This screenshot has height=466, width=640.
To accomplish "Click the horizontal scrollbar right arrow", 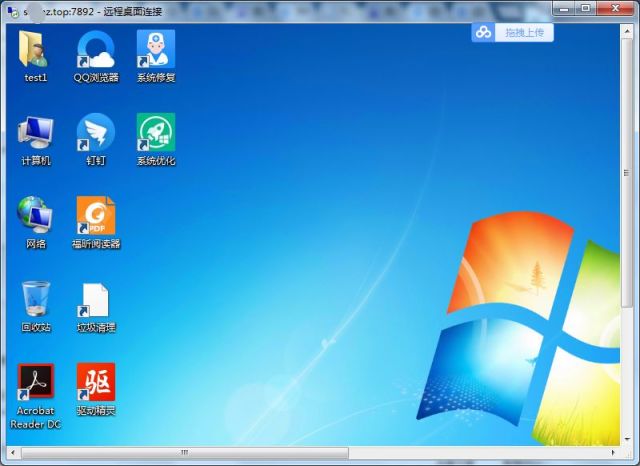I will point(613,453).
